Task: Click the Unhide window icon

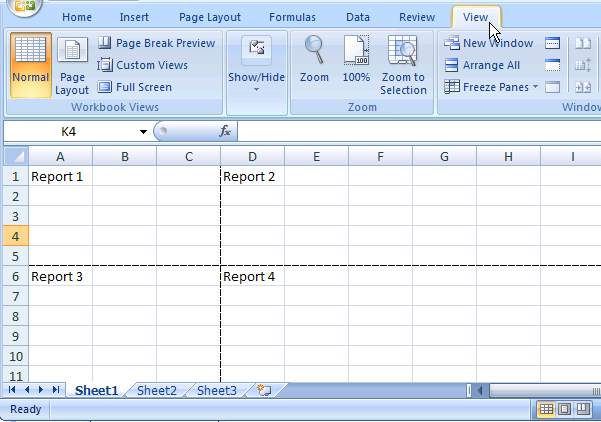Action: click(x=552, y=87)
